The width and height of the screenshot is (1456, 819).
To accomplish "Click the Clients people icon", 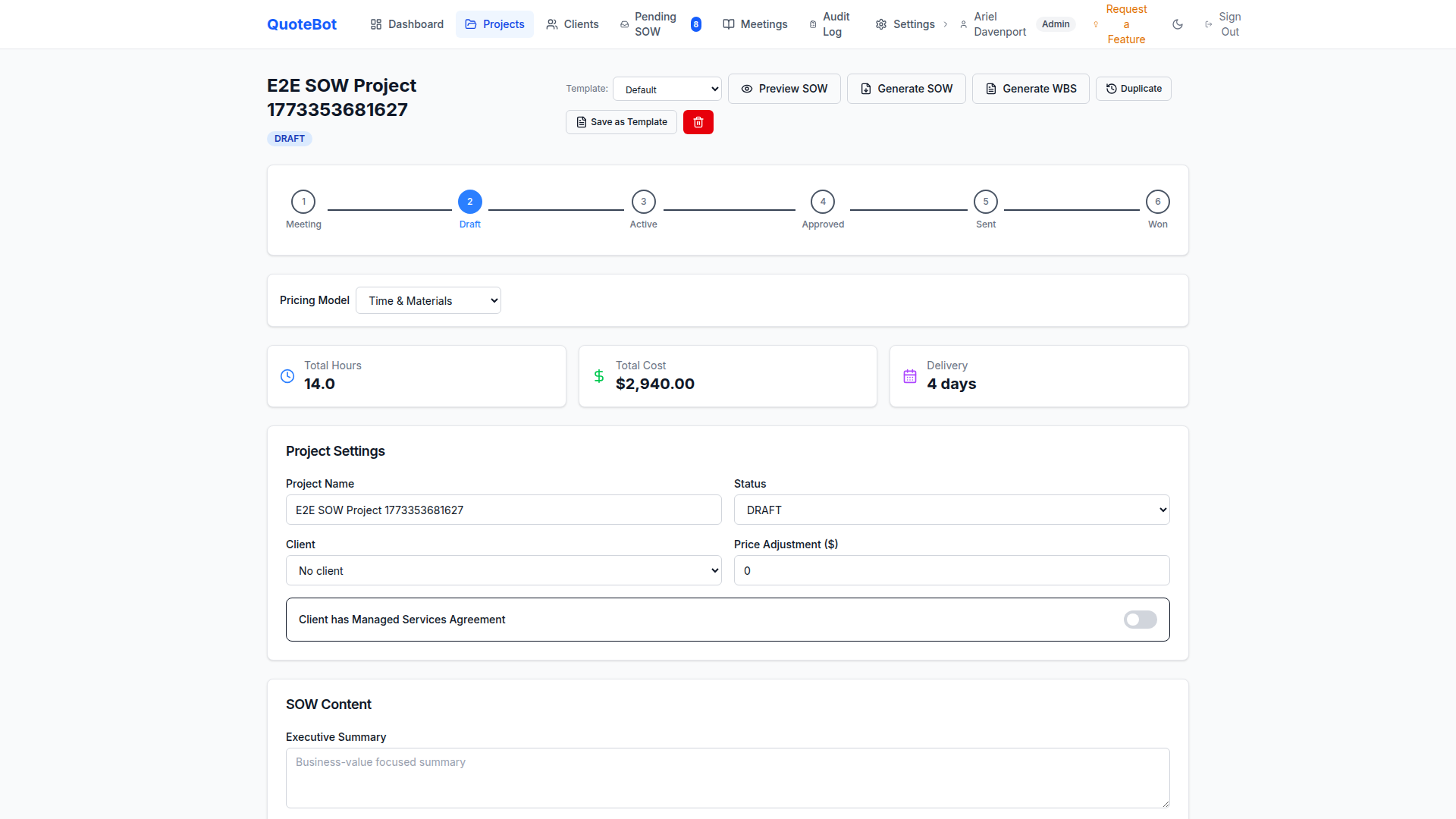I will pyautogui.click(x=551, y=24).
